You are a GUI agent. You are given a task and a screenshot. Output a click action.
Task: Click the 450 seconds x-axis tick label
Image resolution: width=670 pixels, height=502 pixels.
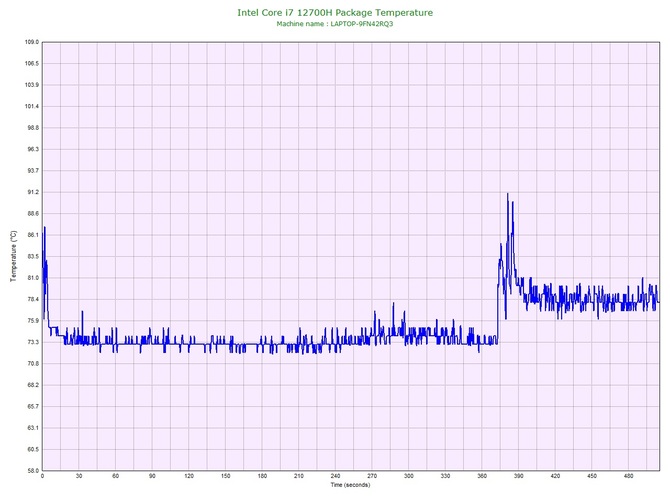point(592,476)
